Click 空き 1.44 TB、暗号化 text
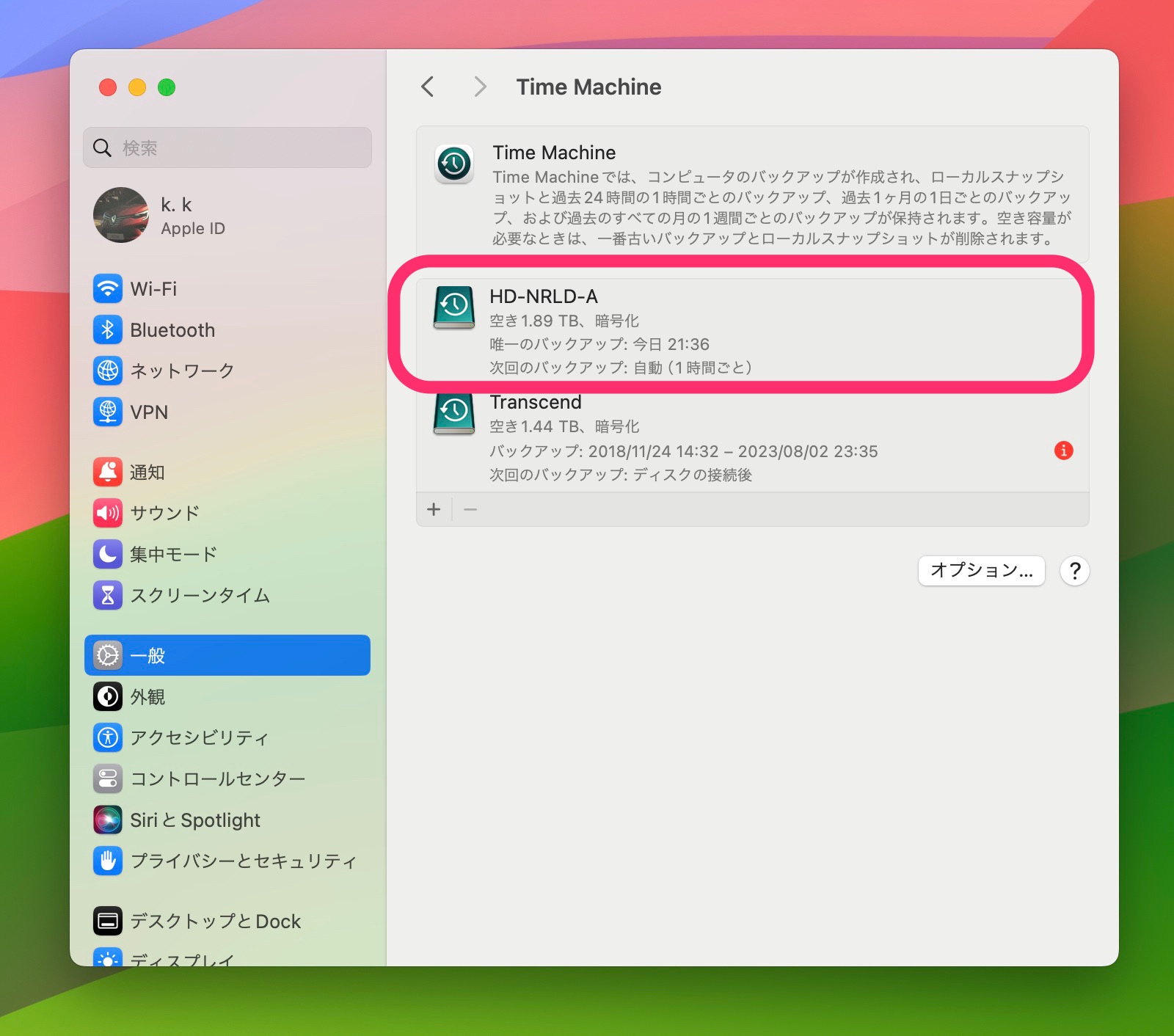Image resolution: width=1174 pixels, height=1036 pixels. tap(564, 426)
